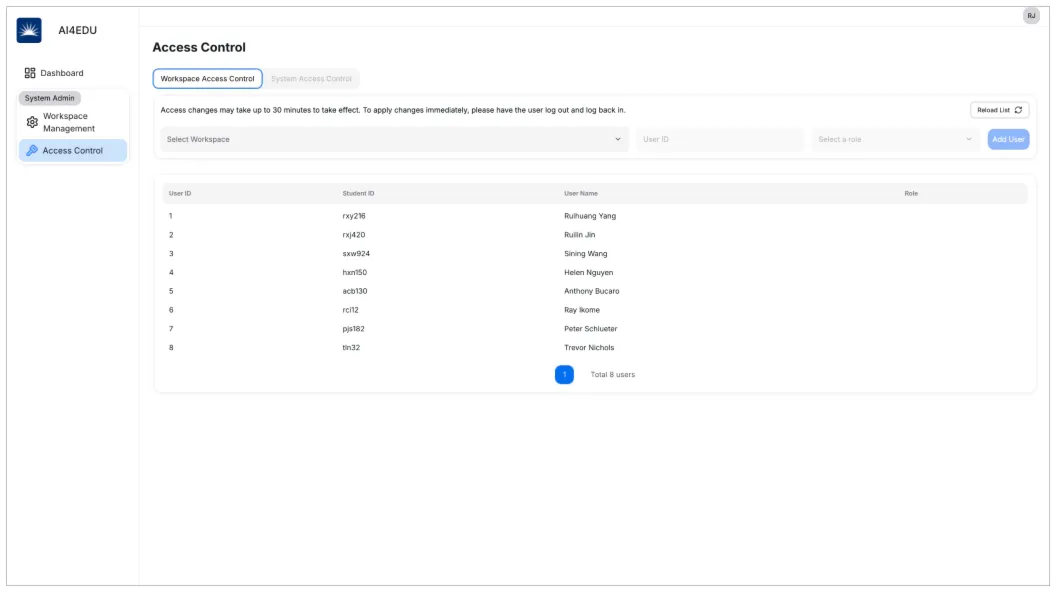Click the Dashboard grid icon
1057x591 pixels.
(x=30, y=73)
